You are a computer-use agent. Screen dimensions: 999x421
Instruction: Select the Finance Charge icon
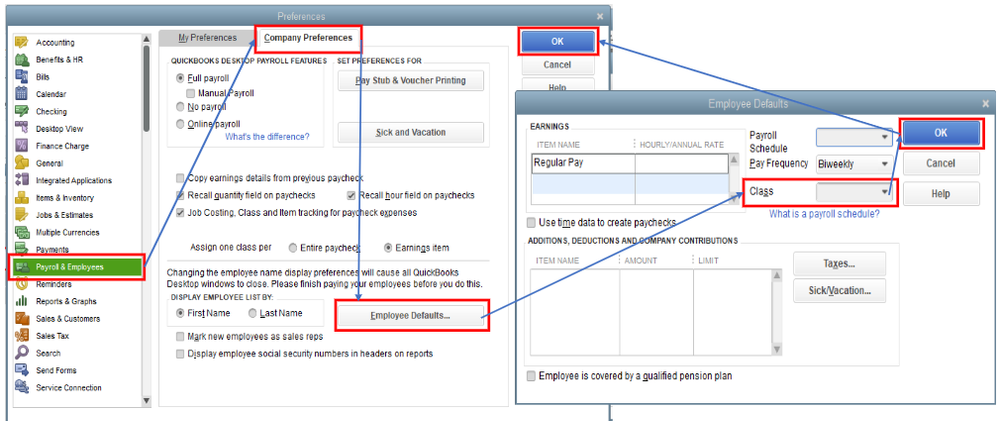(x=22, y=146)
